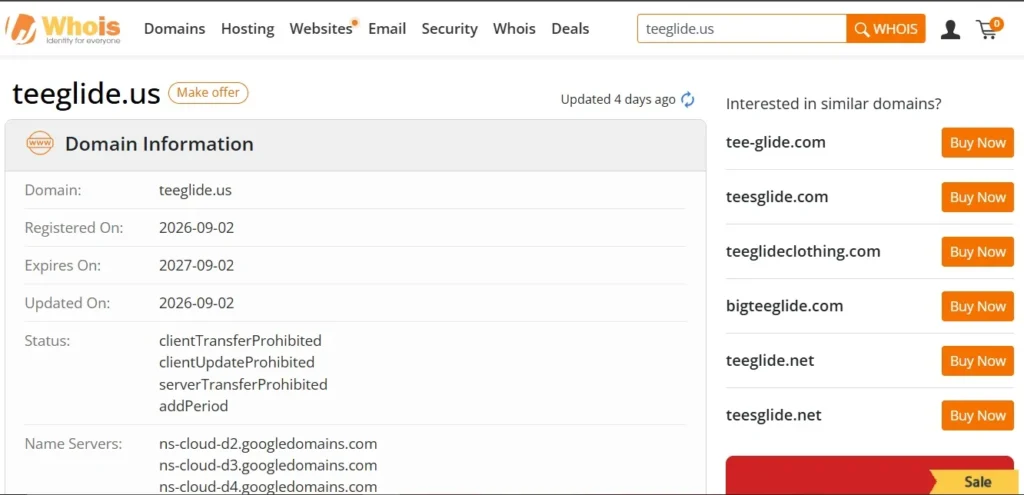1024x495 pixels.
Task: Open the user account icon
Action: click(950, 29)
